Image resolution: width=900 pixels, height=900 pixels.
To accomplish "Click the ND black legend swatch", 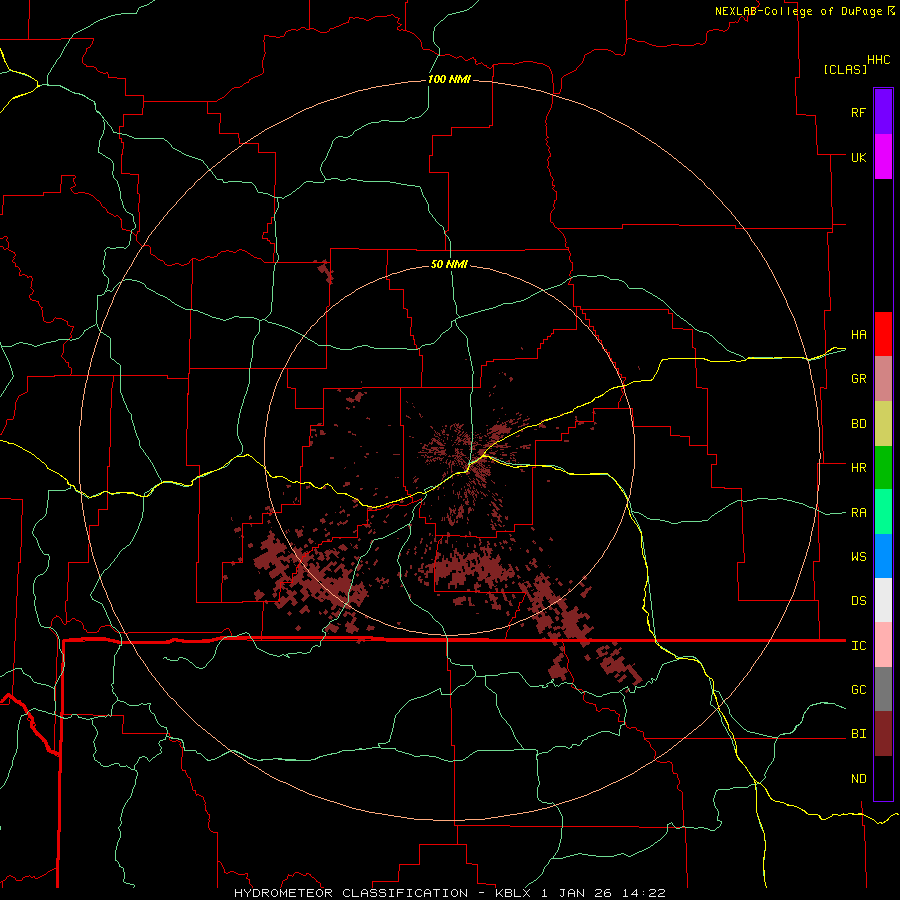I will click(883, 778).
